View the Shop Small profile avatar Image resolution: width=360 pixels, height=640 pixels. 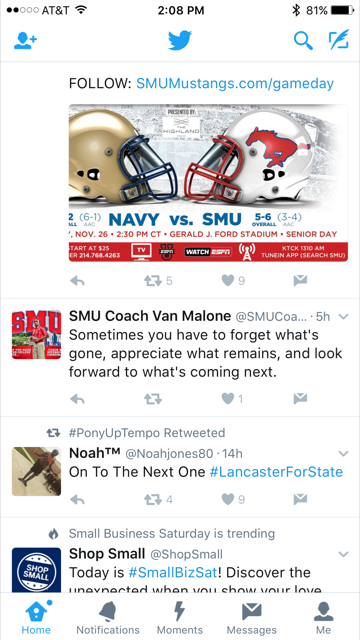36,570
